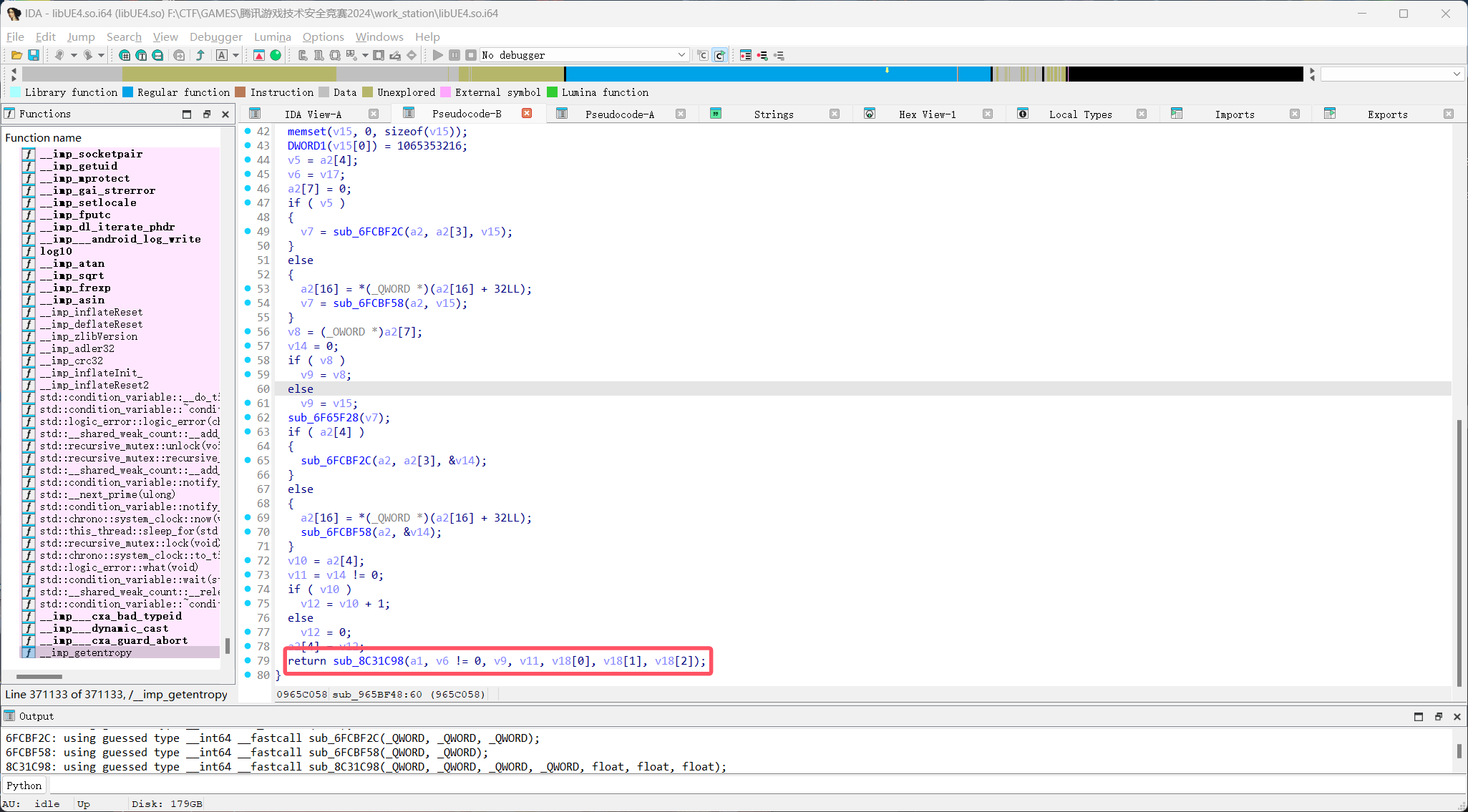Float the Functions panel with restore icon
The height and width of the screenshot is (812, 1468).
(207, 114)
